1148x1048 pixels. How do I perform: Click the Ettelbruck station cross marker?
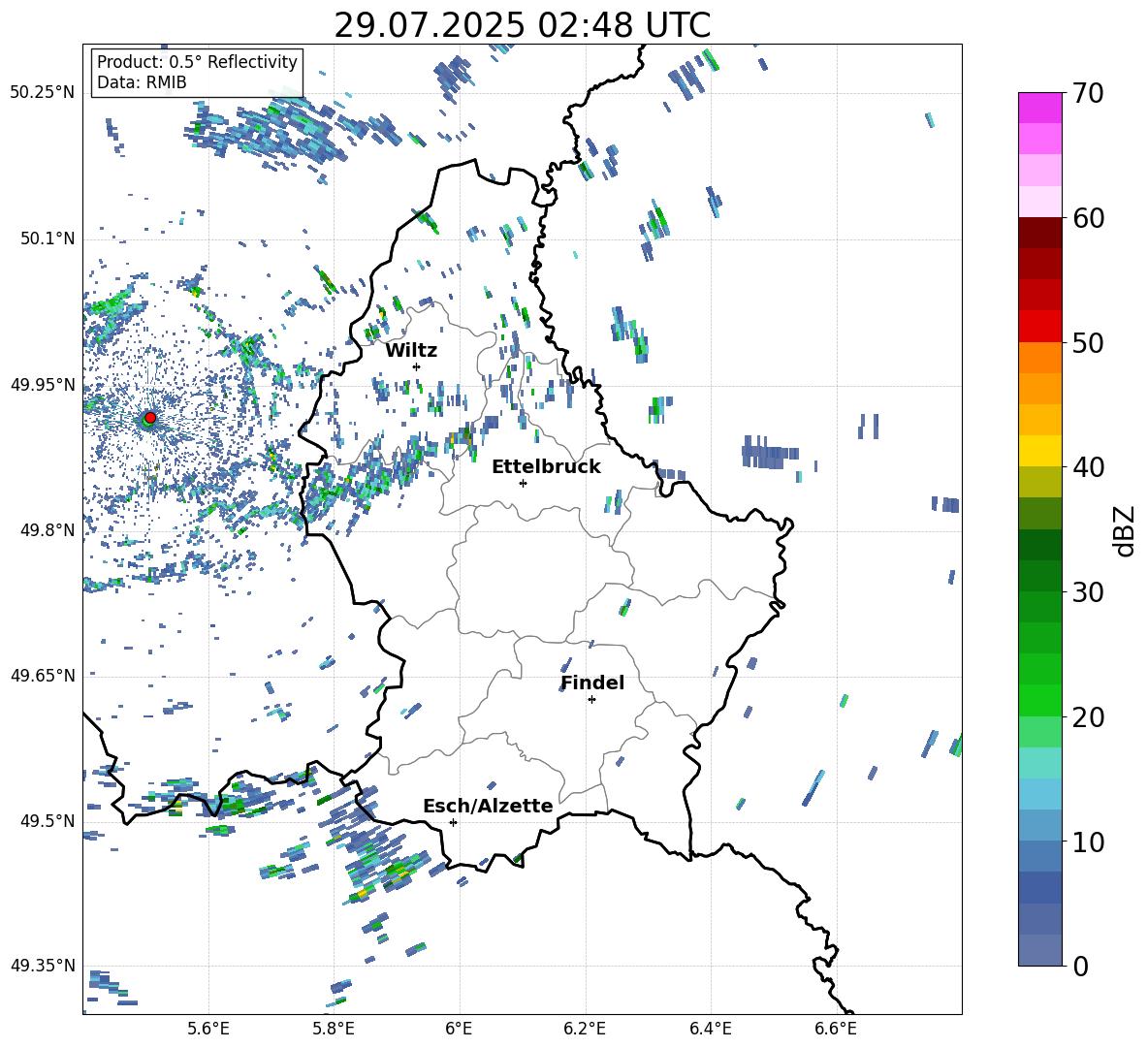pyautogui.click(x=523, y=483)
